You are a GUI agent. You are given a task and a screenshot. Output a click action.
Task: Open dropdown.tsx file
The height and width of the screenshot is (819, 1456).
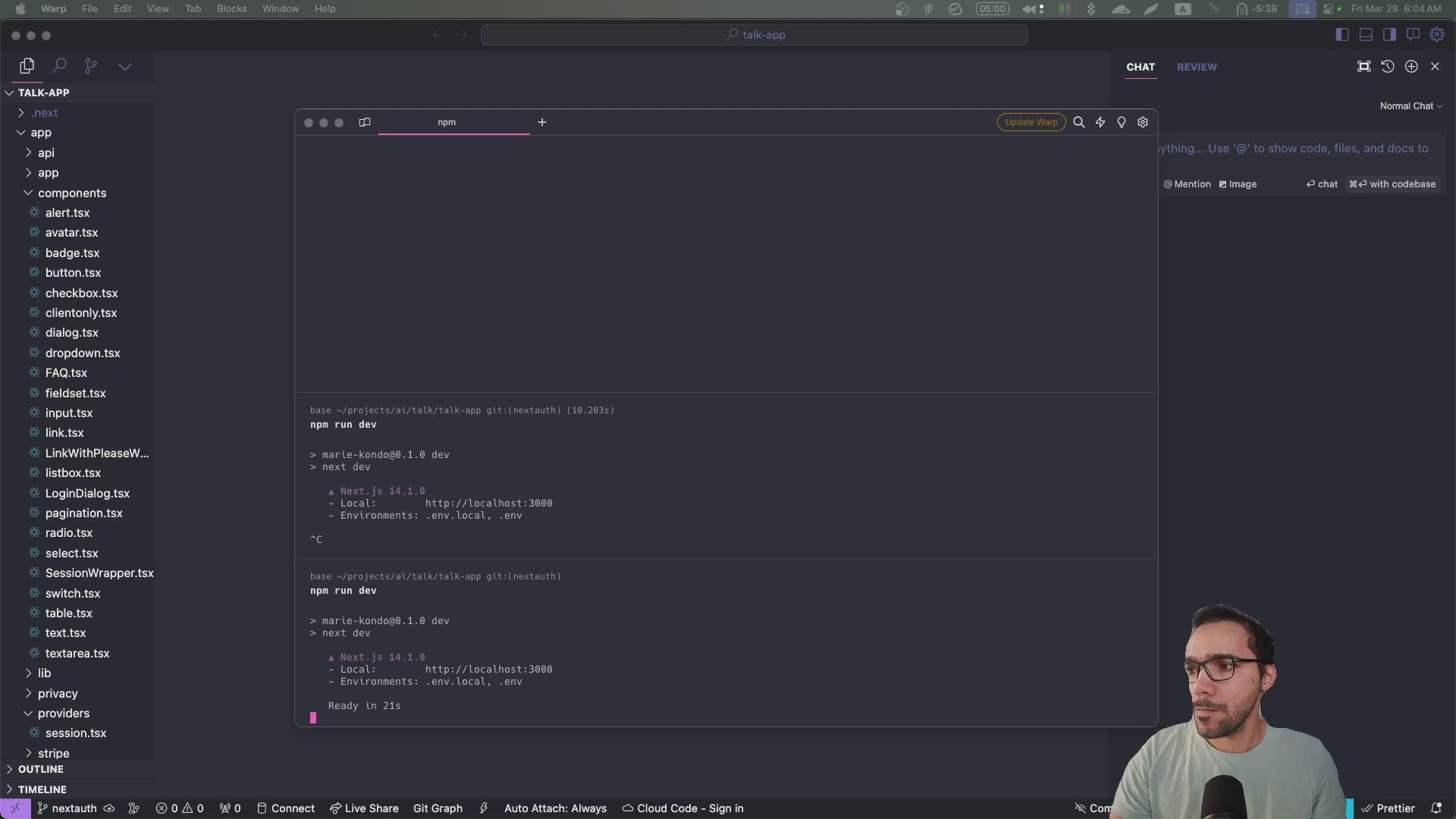click(x=83, y=353)
